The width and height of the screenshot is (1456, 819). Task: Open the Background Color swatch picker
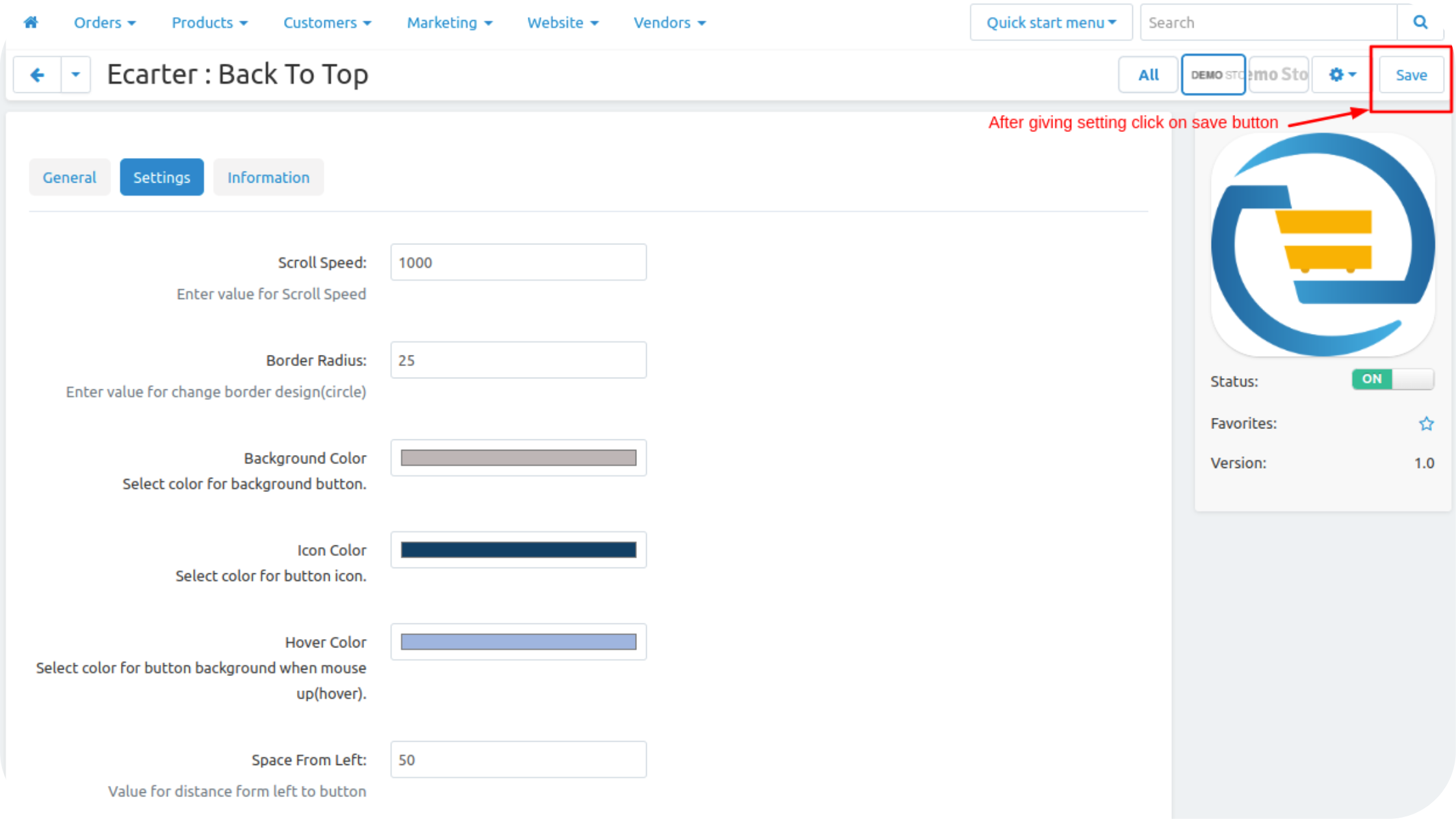tap(518, 458)
